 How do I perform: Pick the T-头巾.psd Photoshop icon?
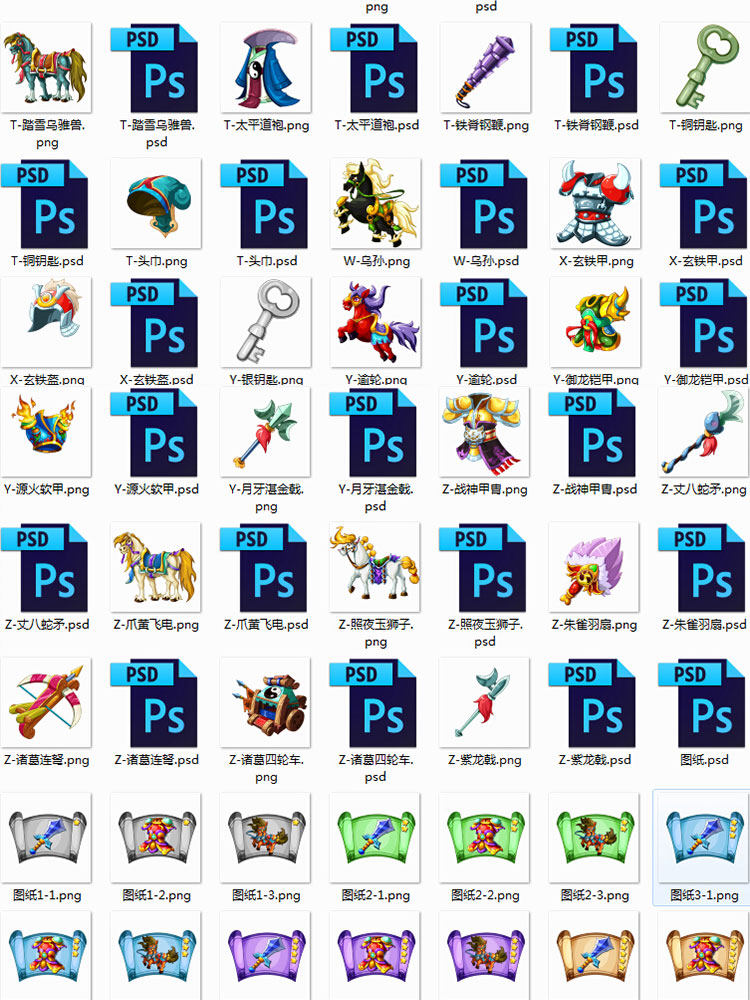[264, 203]
